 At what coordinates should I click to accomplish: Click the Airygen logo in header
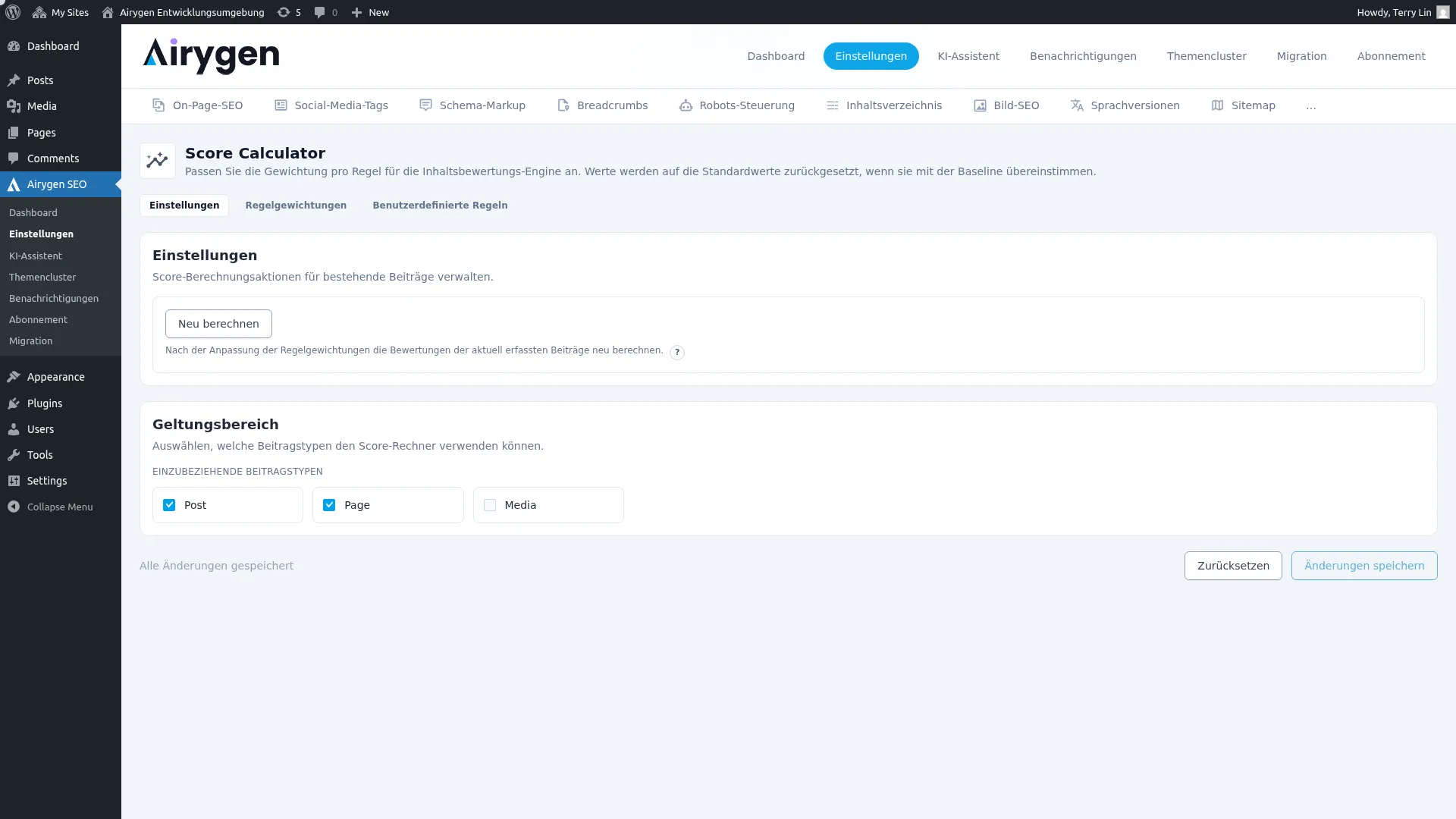click(x=211, y=56)
